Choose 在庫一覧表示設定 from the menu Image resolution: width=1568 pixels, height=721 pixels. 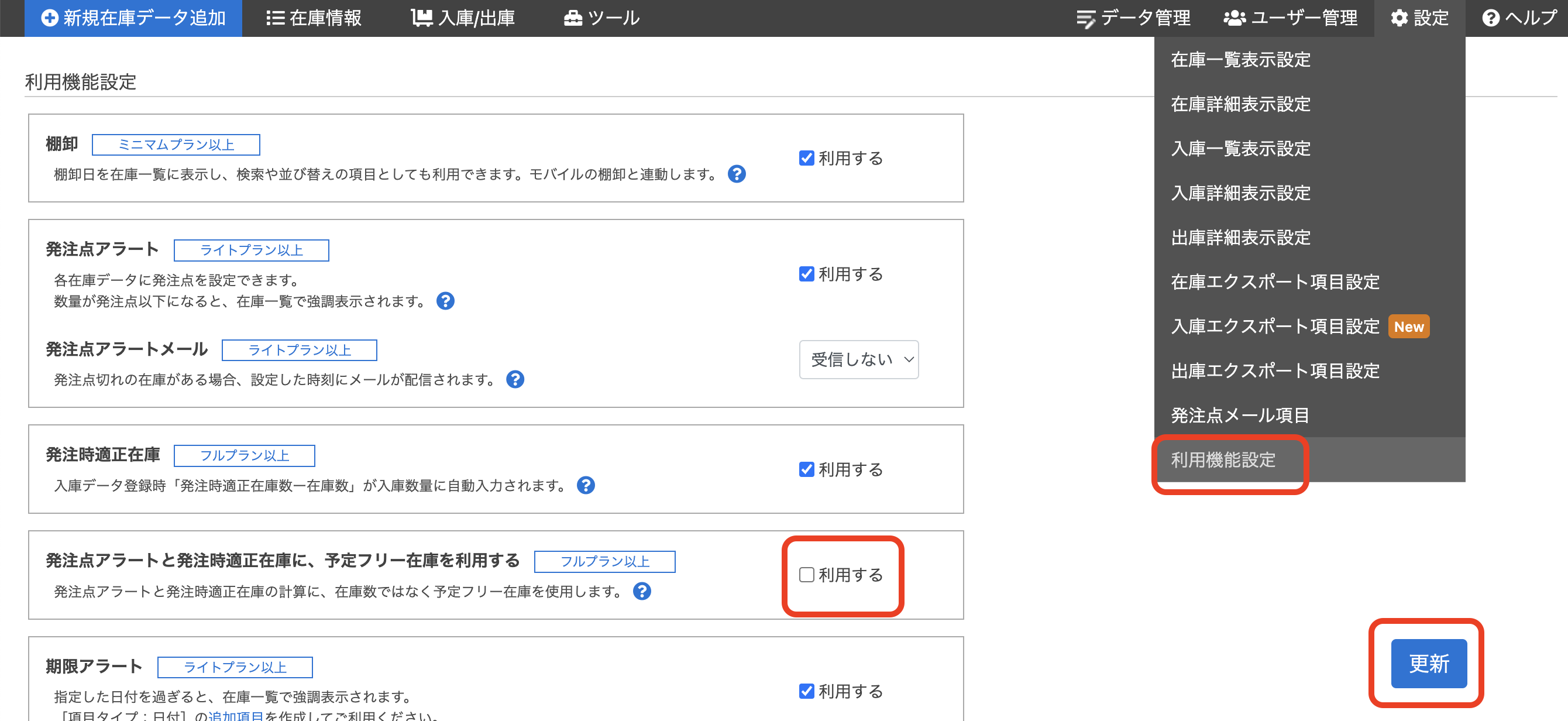click(x=1240, y=60)
